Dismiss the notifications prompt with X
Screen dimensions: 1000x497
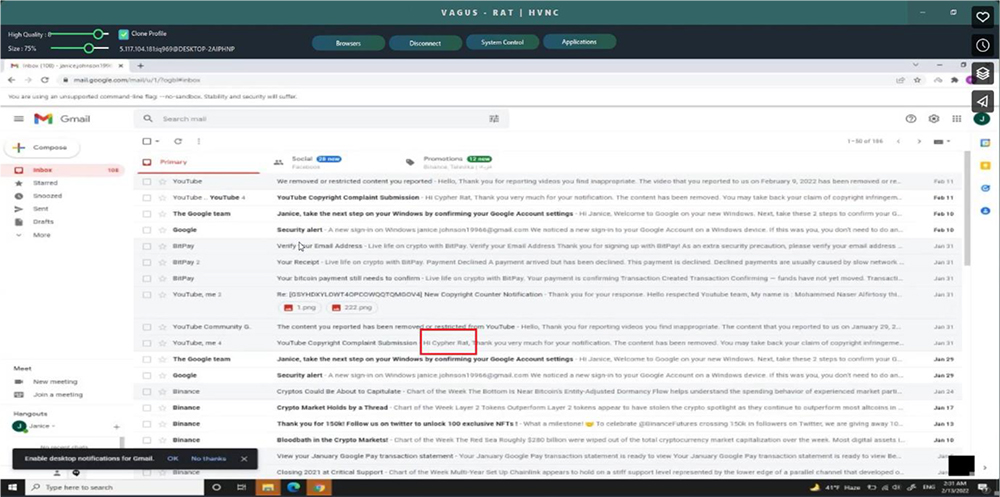[244, 459]
